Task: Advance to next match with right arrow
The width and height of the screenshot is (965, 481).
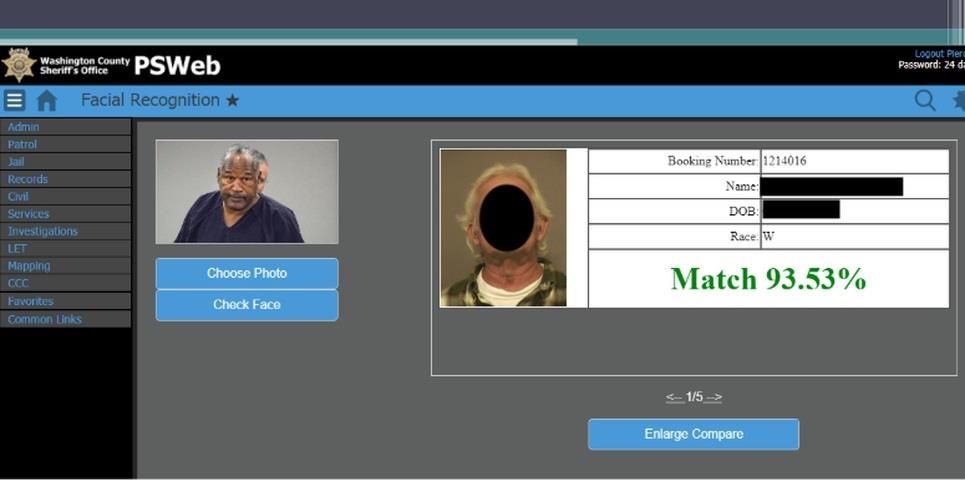Action: tap(713, 398)
